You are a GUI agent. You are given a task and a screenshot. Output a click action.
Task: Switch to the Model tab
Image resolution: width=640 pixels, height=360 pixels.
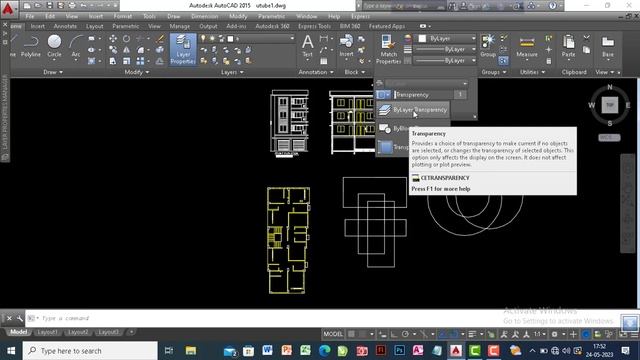pos(18,332)
